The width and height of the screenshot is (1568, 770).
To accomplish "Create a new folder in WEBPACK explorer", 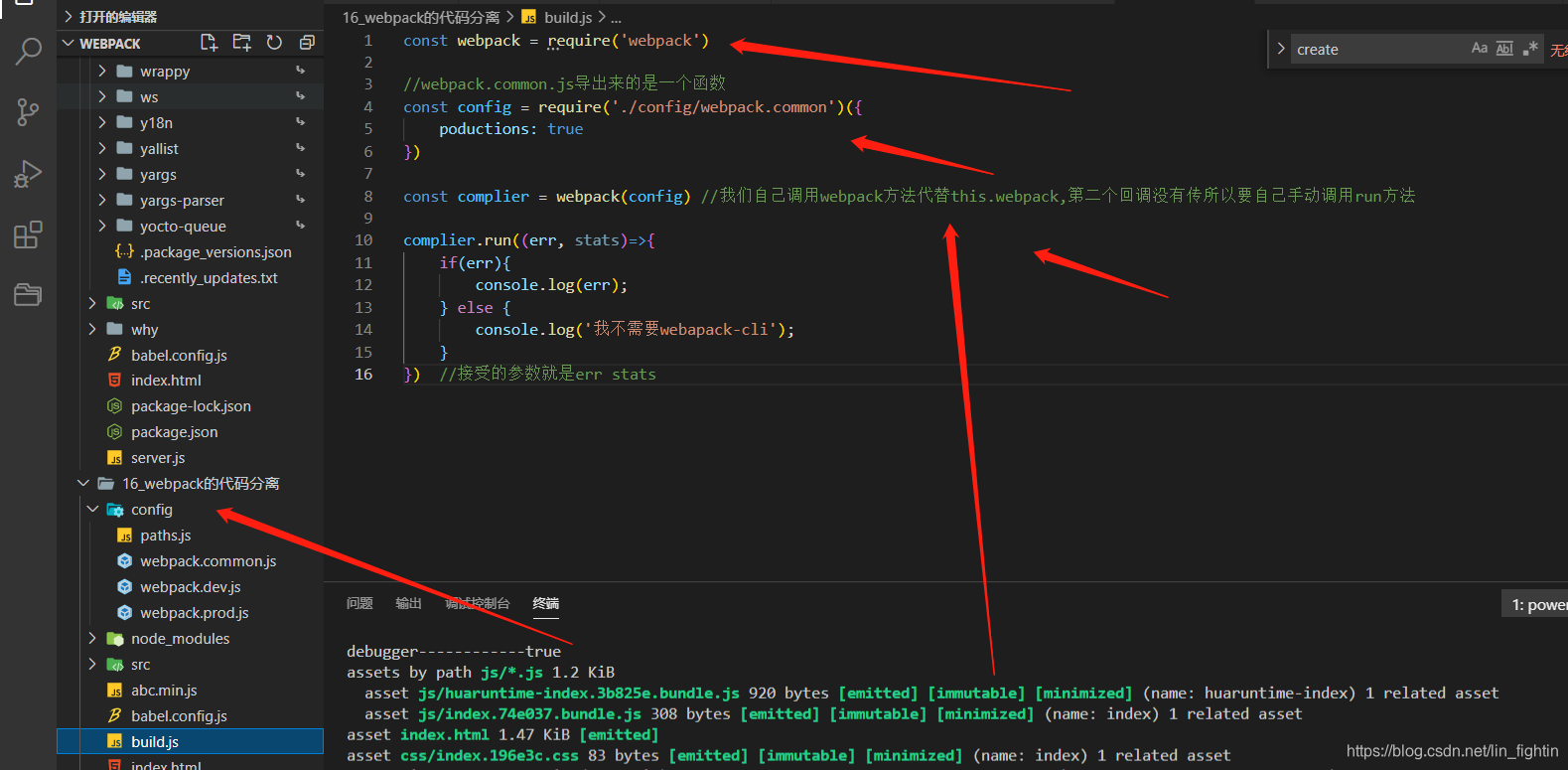I will pos(241,42).
